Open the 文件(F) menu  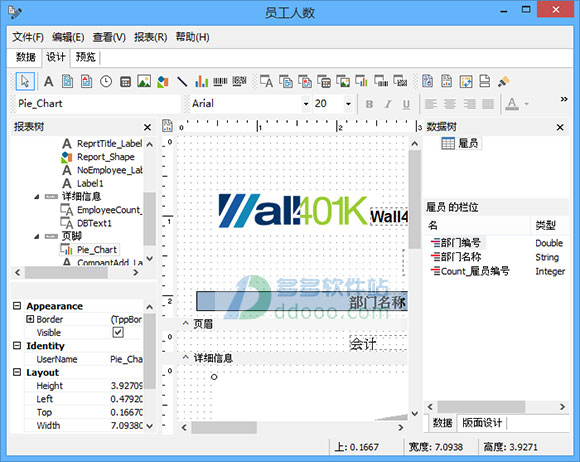28,37
